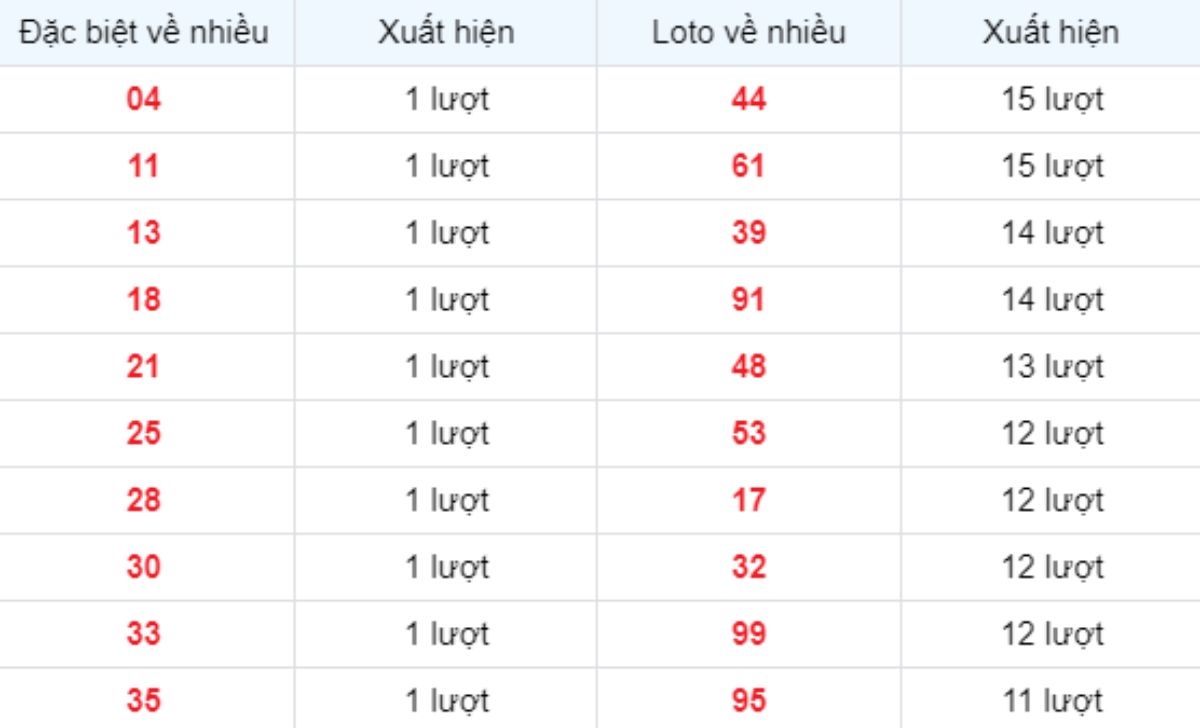The width and height of the screenshot is (1200, 728).
Task: Click the '13 lượt' cell
Action: [1052, 367]
